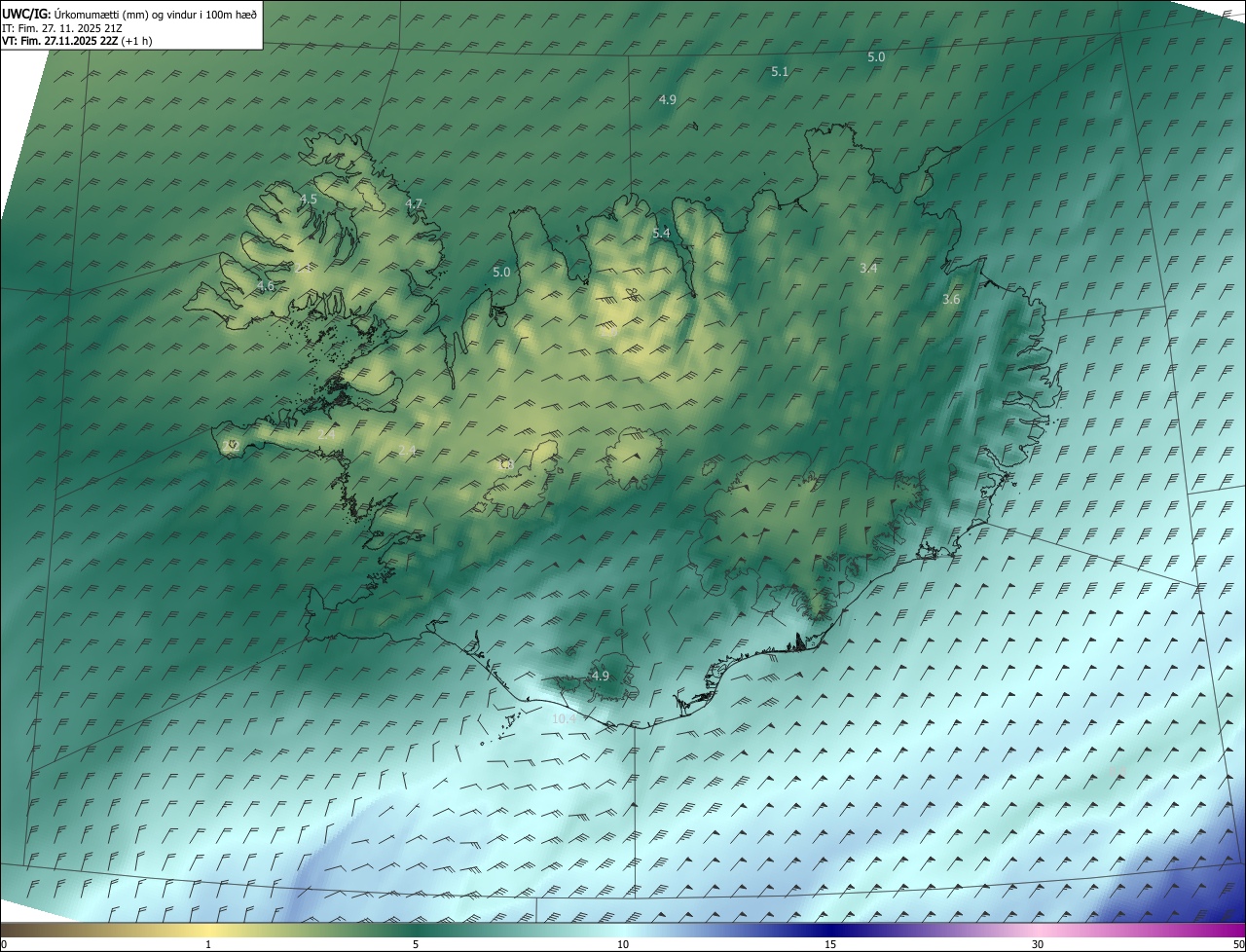Click the 3.4 value label on the map
This screenshot has width=1246, height=952.
868,269
